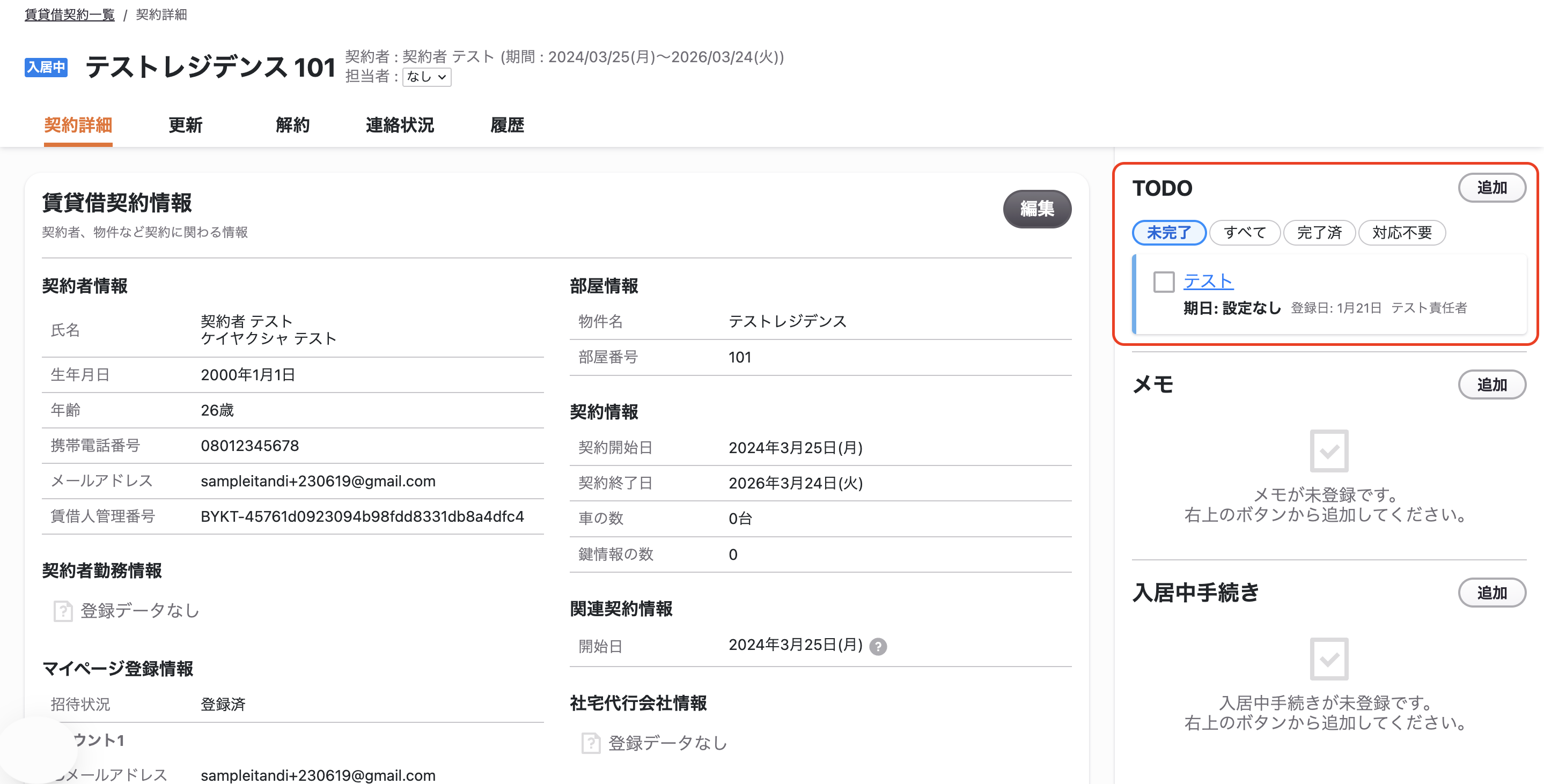Screen dimensions: 1544x784
Task: Filter TODO by 対応不要
Action: point(1402,232)
